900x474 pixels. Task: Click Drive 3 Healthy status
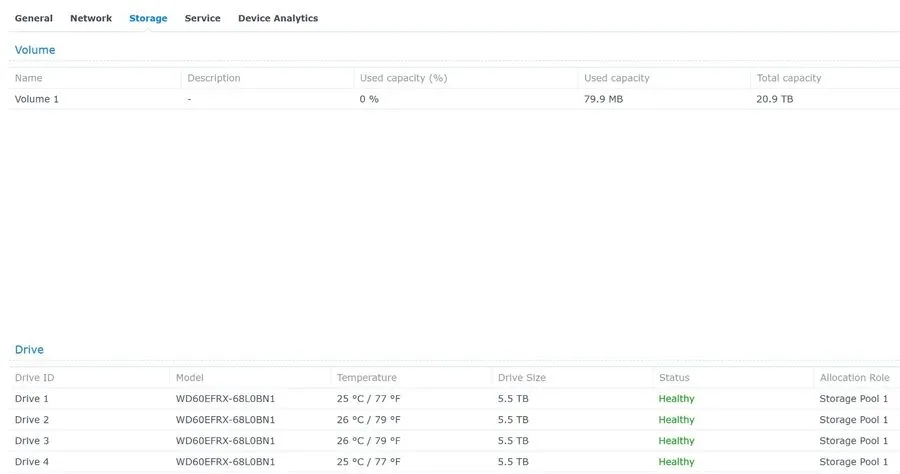(676, 441)
